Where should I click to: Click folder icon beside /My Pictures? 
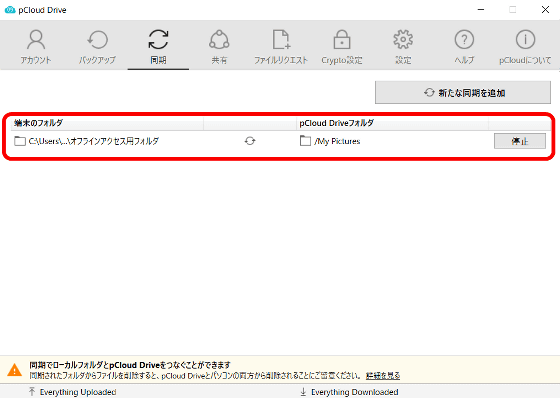pos(305,141)
